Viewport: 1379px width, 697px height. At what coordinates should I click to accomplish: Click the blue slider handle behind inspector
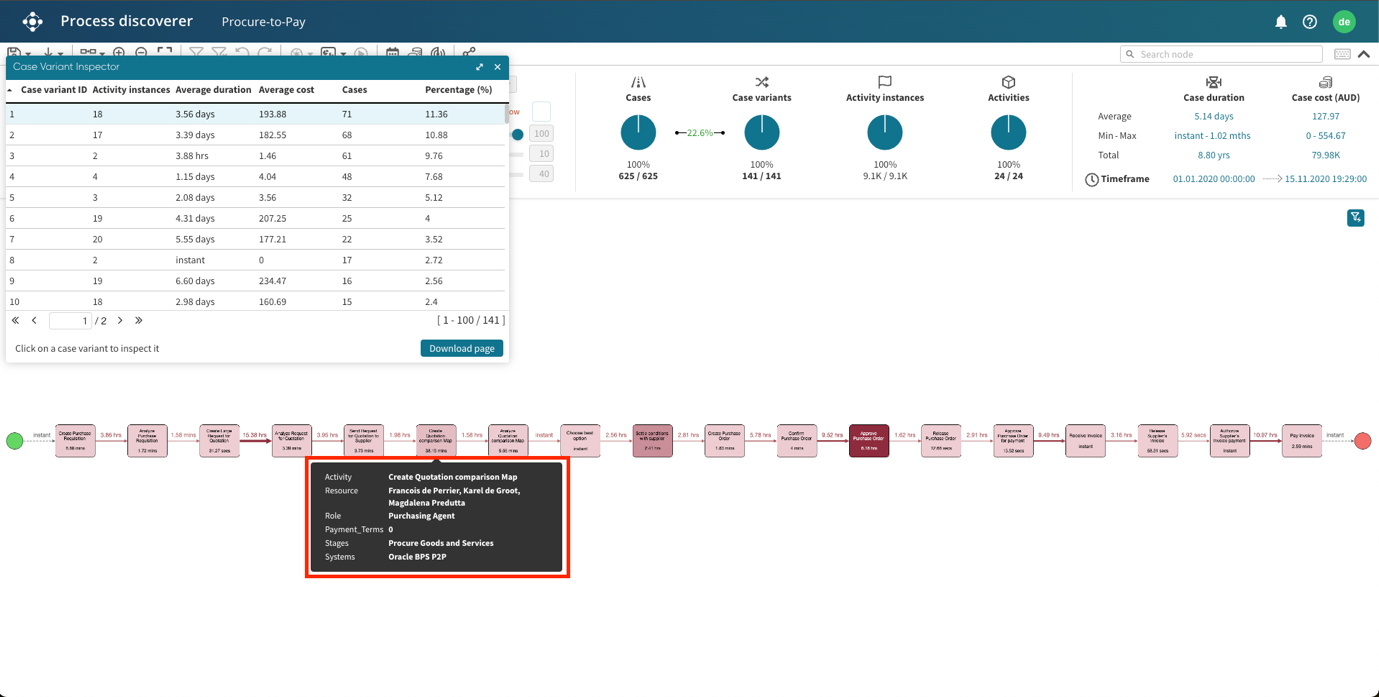pos(517,134)
